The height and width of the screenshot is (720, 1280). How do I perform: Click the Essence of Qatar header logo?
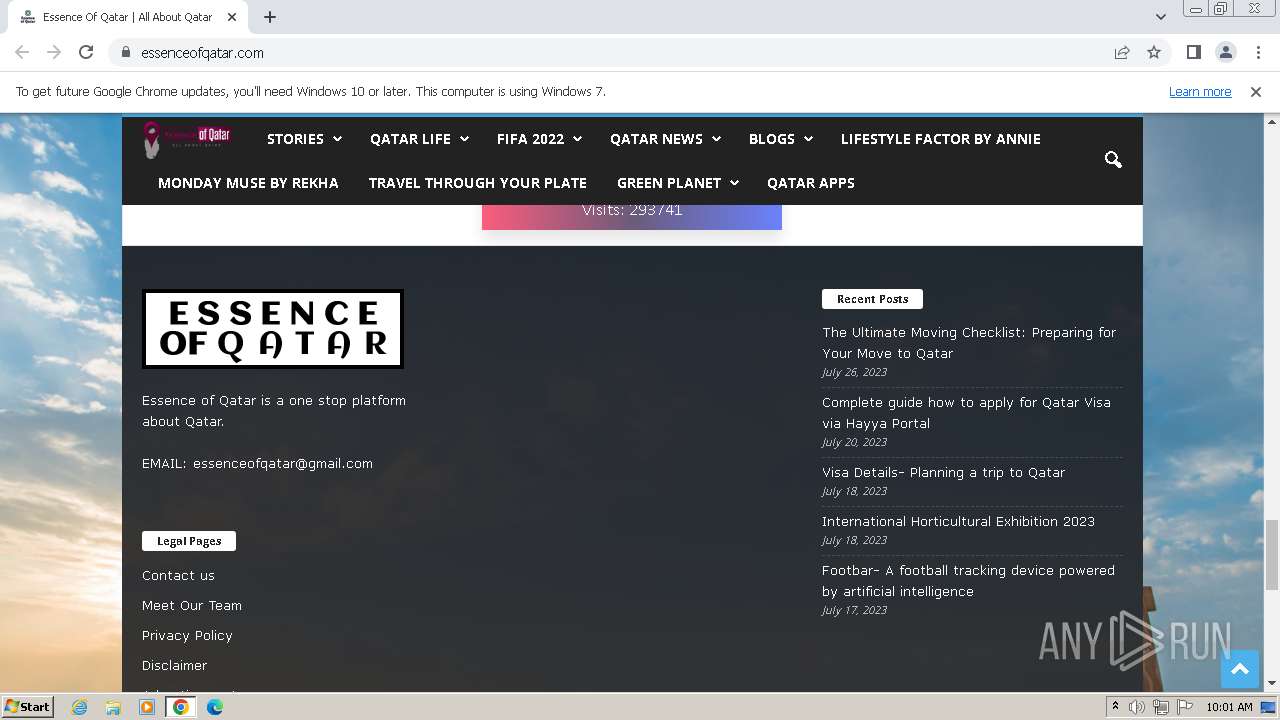click(186, 139)
